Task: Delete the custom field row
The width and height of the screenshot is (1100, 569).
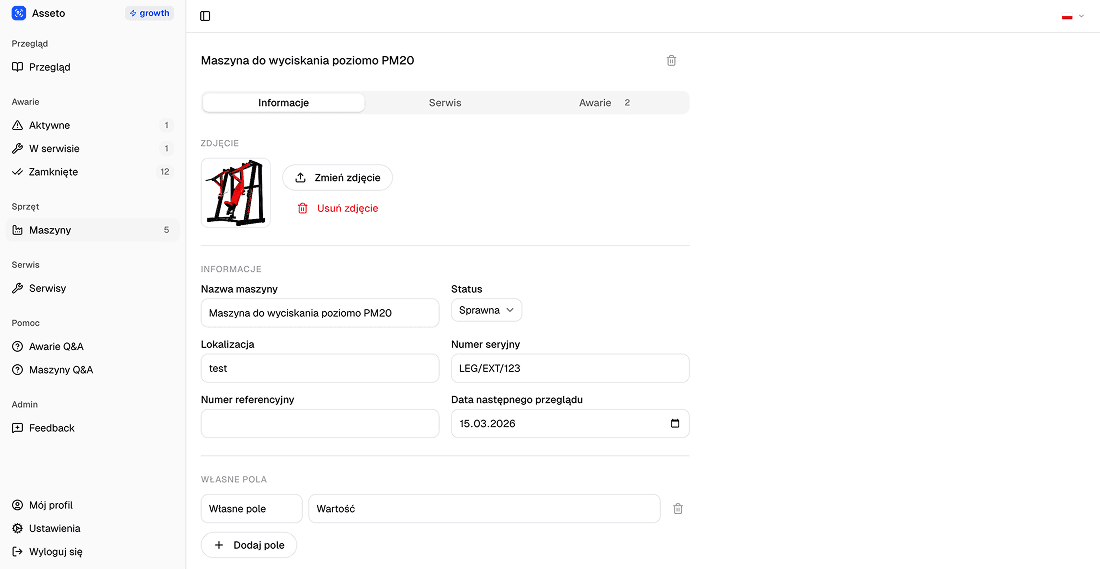Action: tap(677, 509)
